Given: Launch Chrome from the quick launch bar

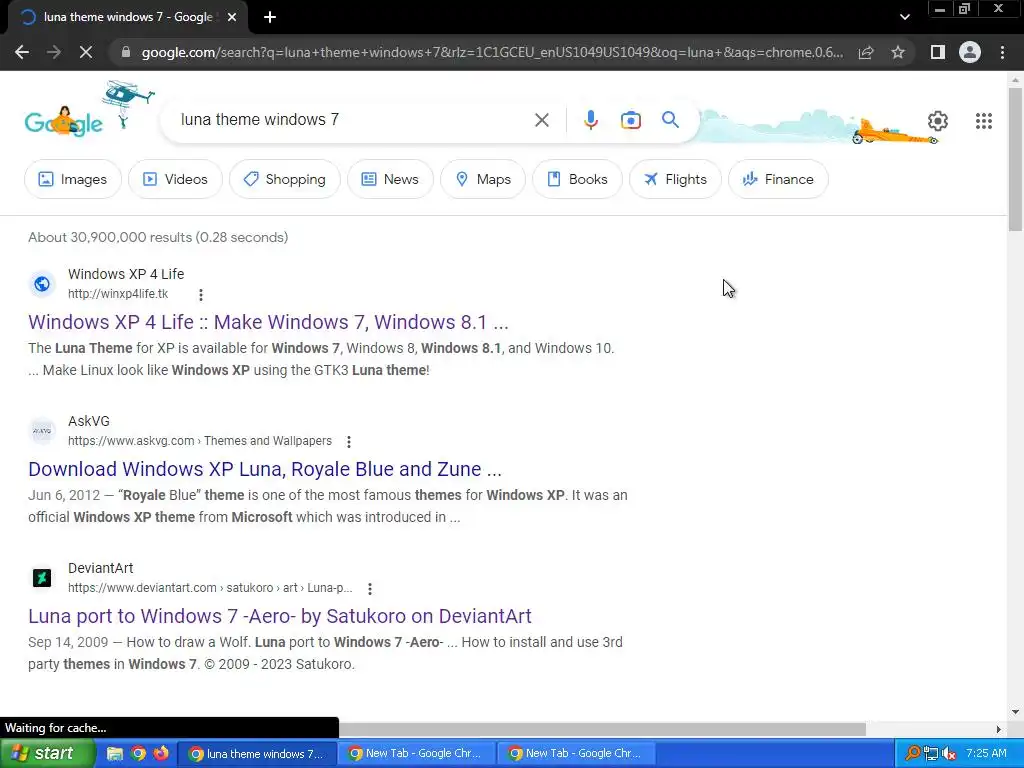Looking at the screenshot, I should [138, 754].
